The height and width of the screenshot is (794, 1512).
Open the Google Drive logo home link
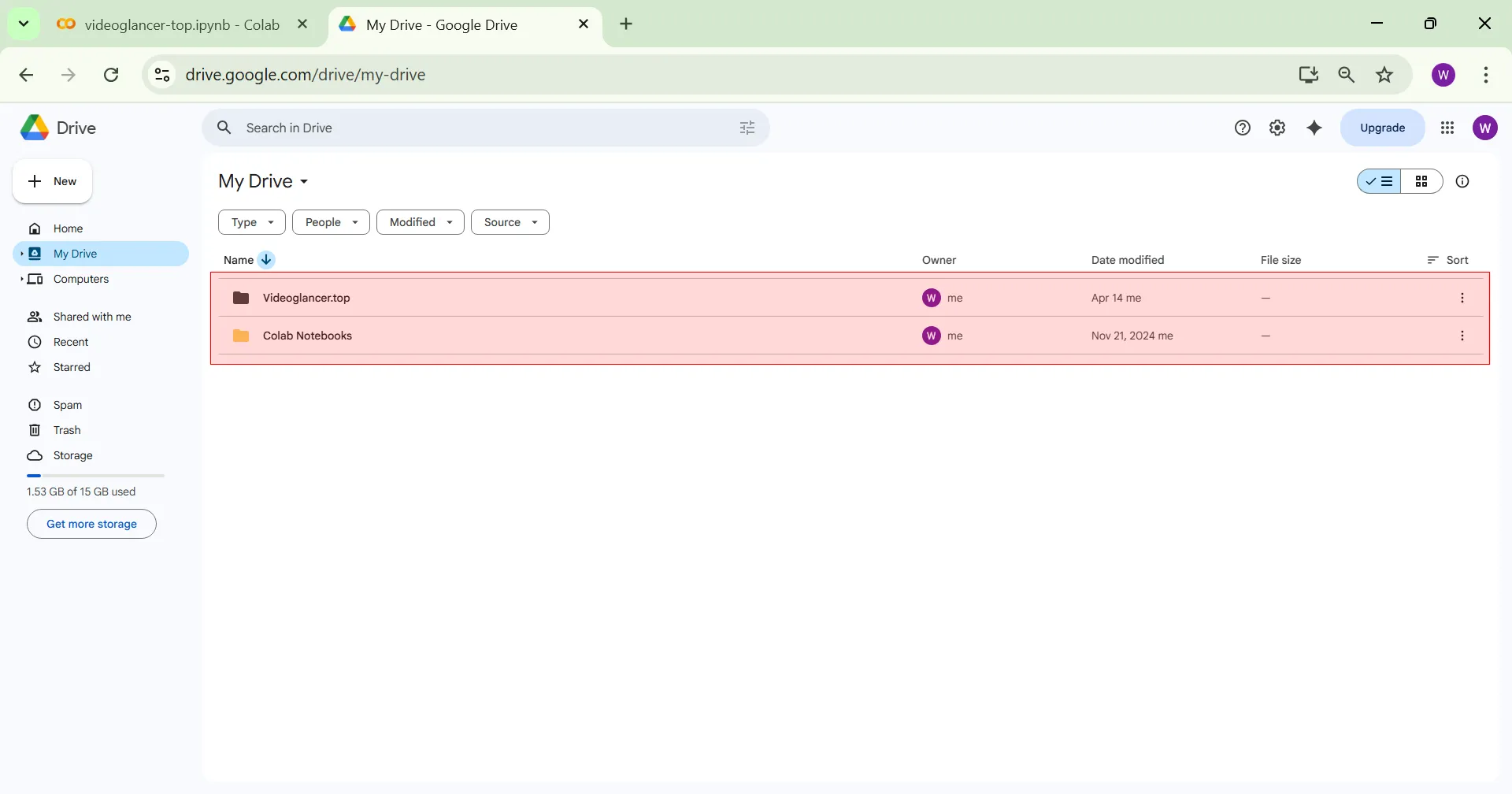click(x=58, y=128)
